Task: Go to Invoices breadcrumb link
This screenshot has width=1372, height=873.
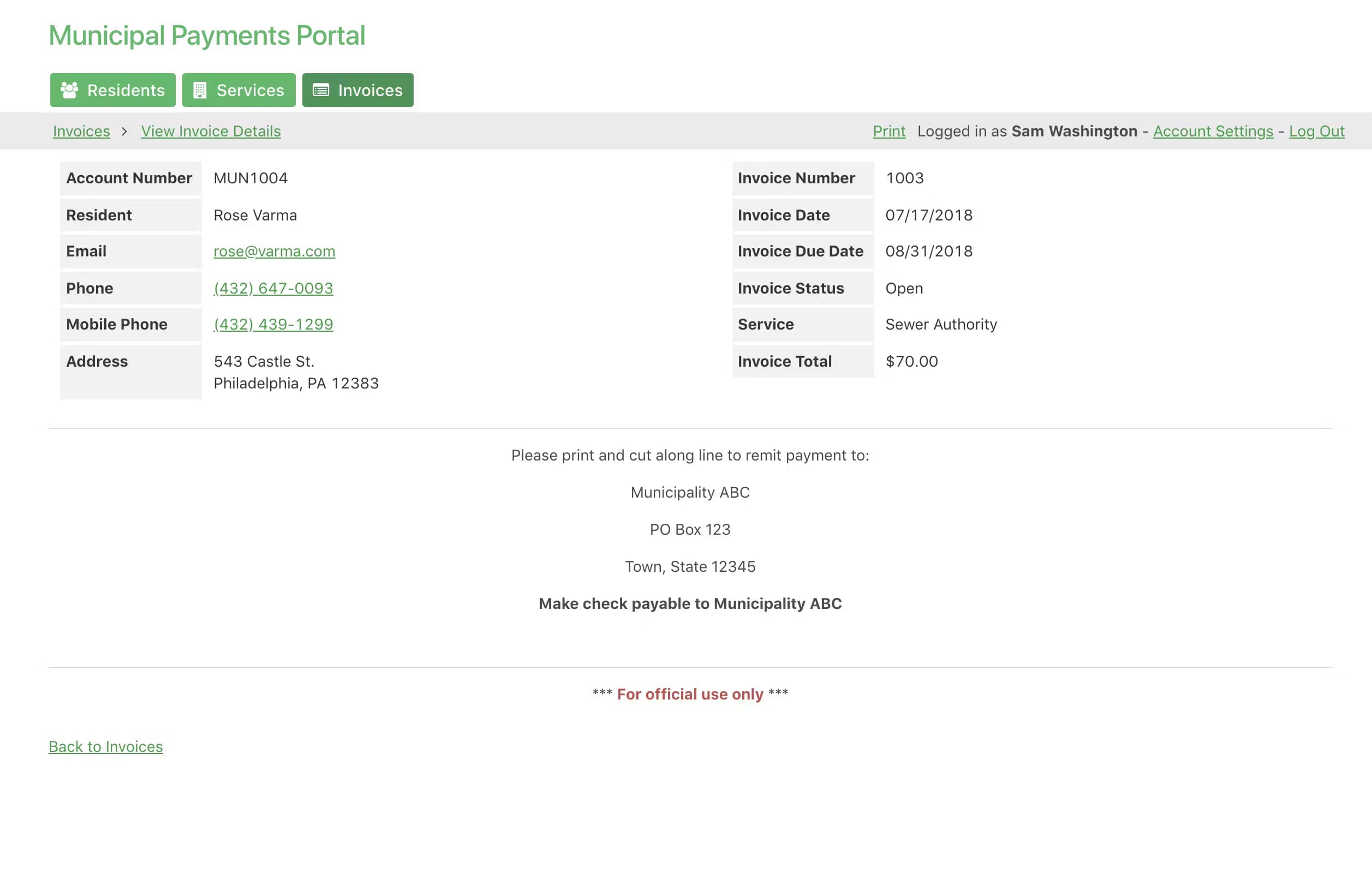Action: (81, 131)
